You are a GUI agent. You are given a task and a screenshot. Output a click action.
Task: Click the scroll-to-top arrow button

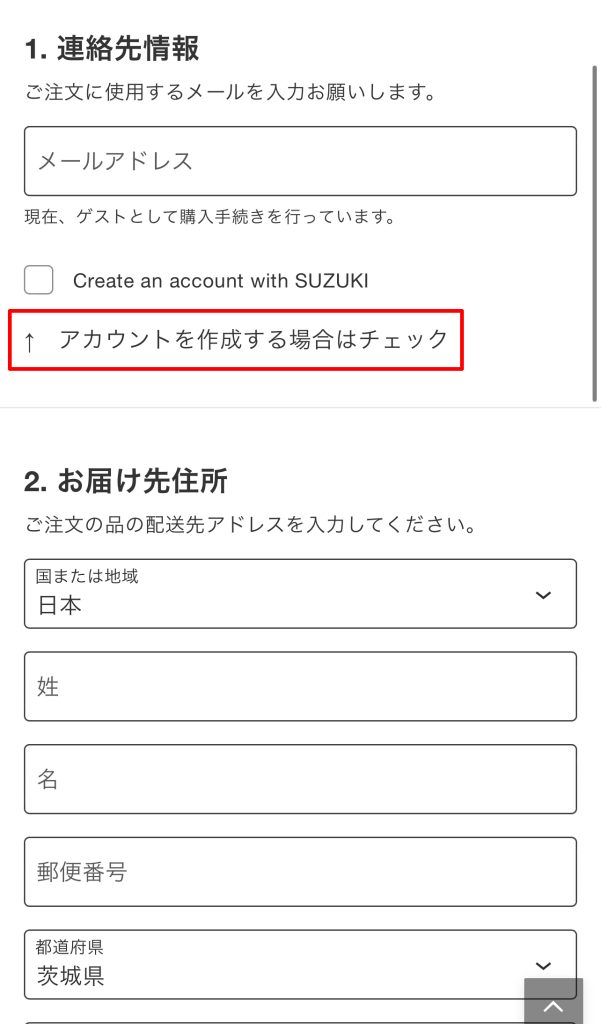(x=553, y=1001)
